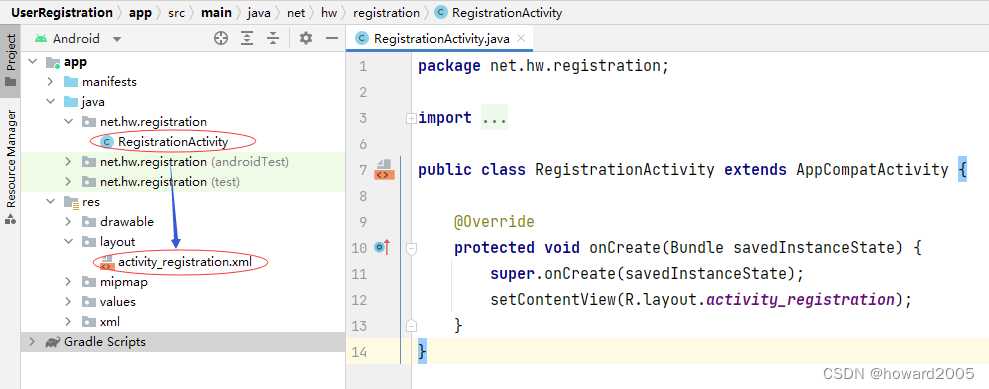Click the Select Opened File target icon

tap(221, 38)
